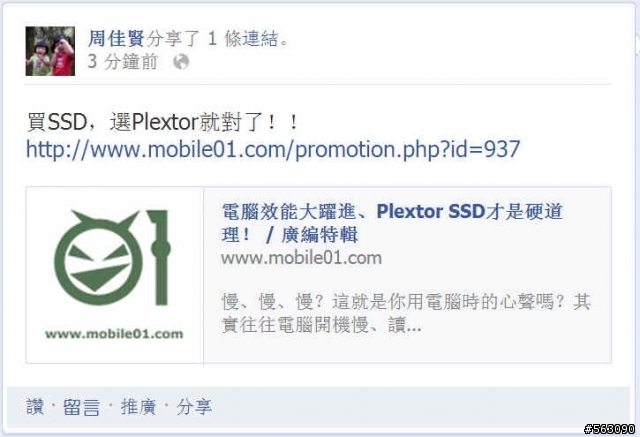This screenshot has height=437, width=640.
Task: Click the '分享了 1 條連結' header text
Action: [x=217, y=39]
